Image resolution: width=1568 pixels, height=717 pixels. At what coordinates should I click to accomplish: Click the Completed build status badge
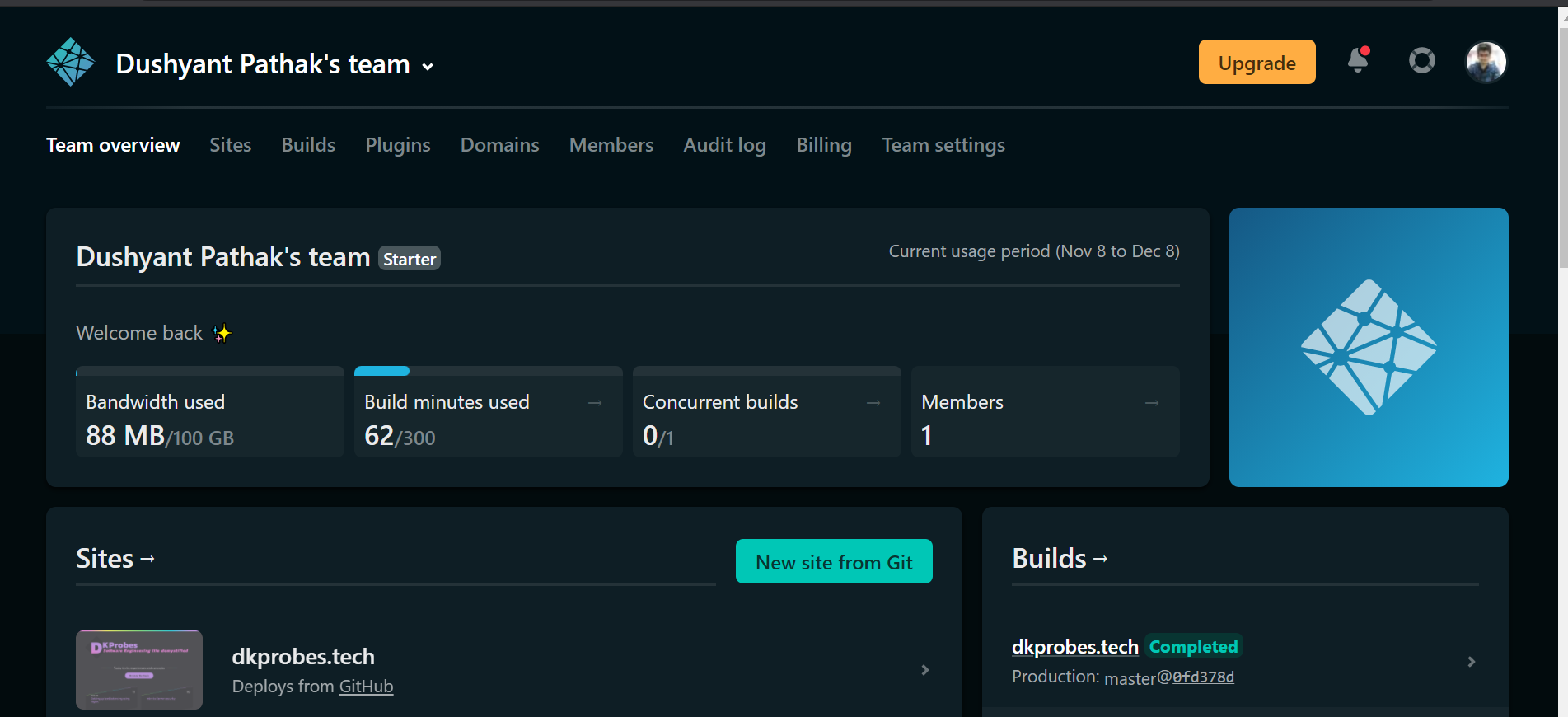pos(1193,647)
